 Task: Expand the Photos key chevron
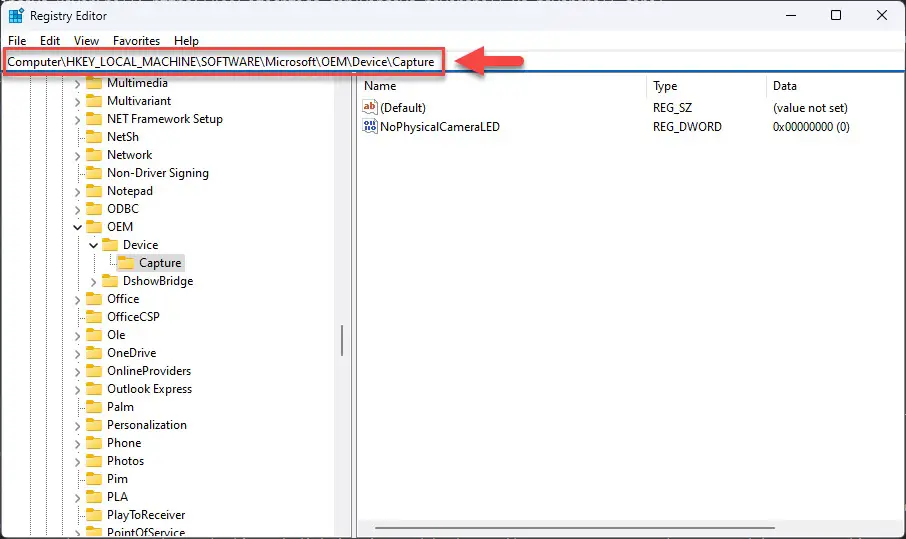77,461
